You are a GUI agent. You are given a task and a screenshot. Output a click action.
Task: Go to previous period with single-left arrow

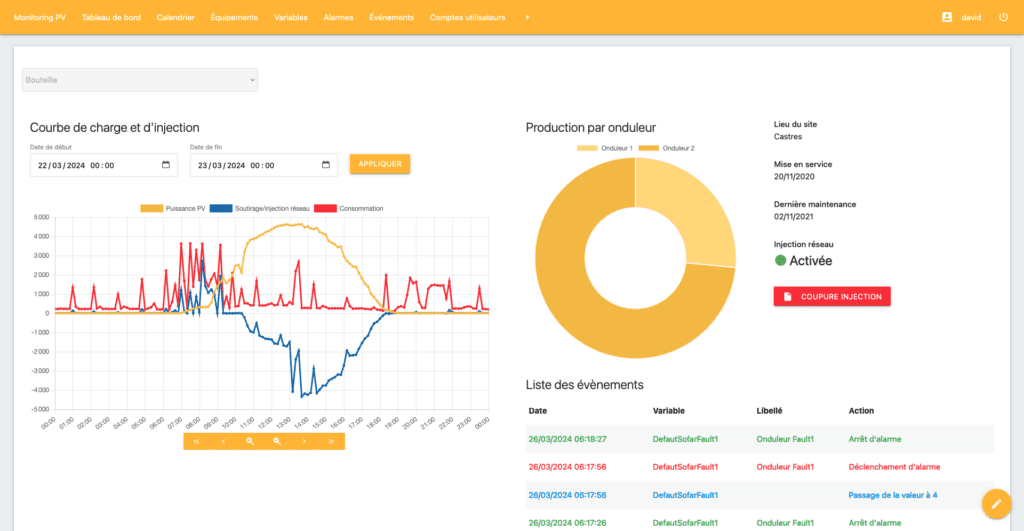[x=223, y=441]
